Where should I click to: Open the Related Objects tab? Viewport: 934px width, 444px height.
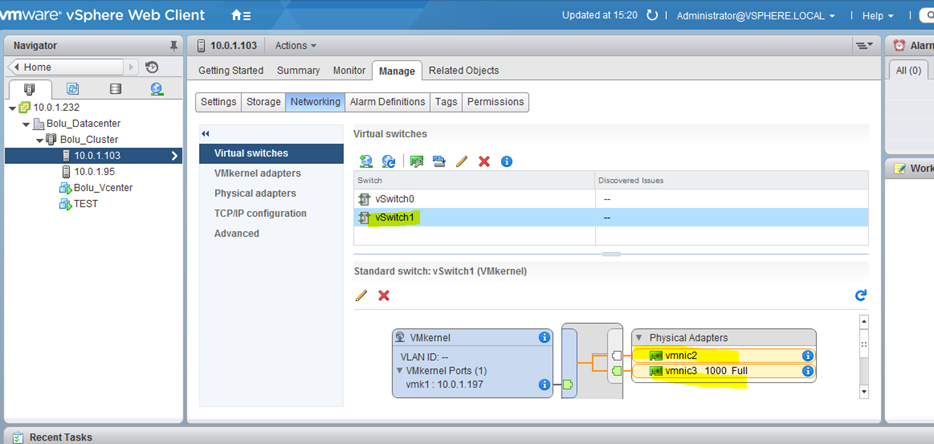tap(464, 70)
